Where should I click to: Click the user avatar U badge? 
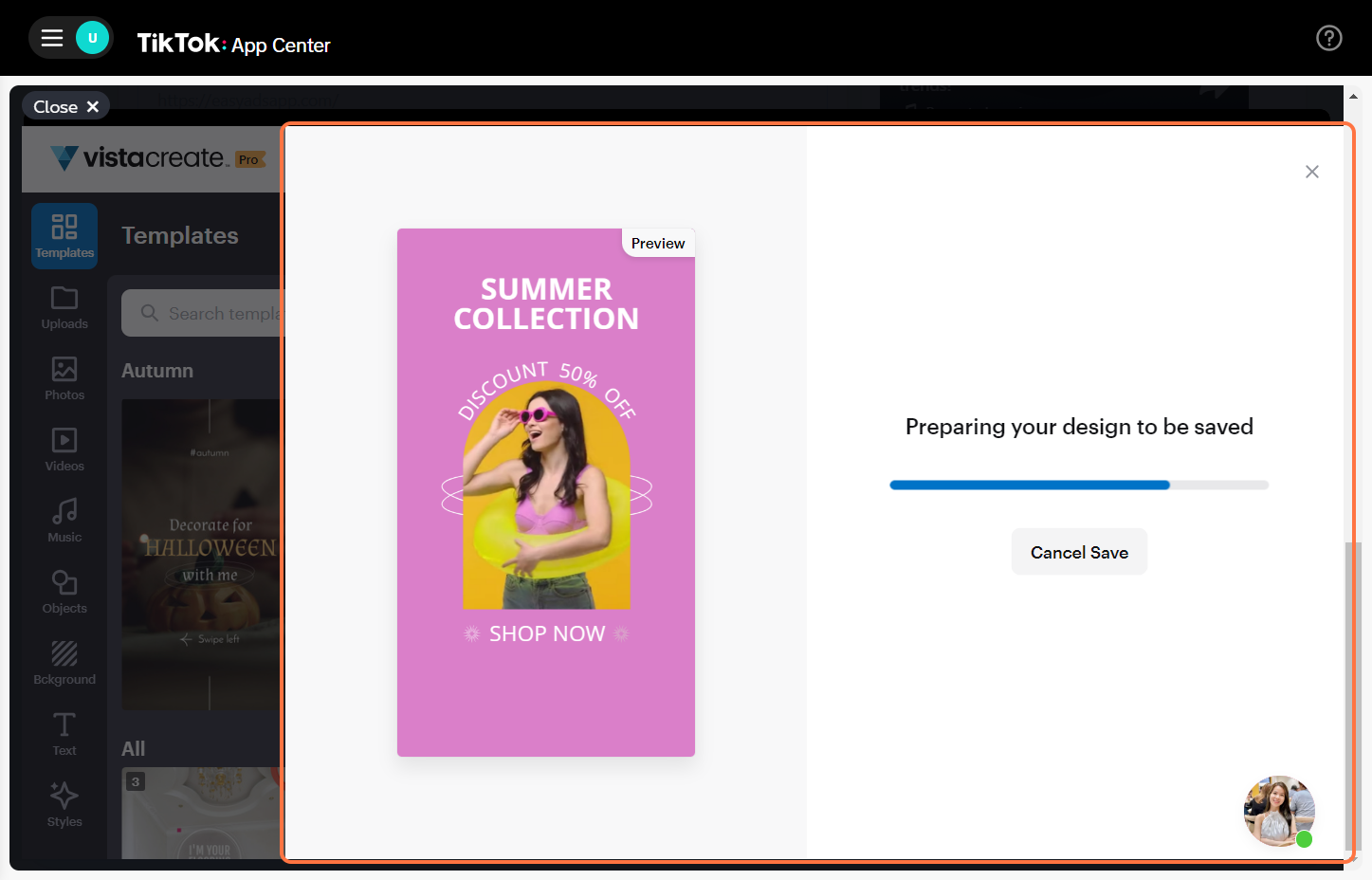click(92, 38)
